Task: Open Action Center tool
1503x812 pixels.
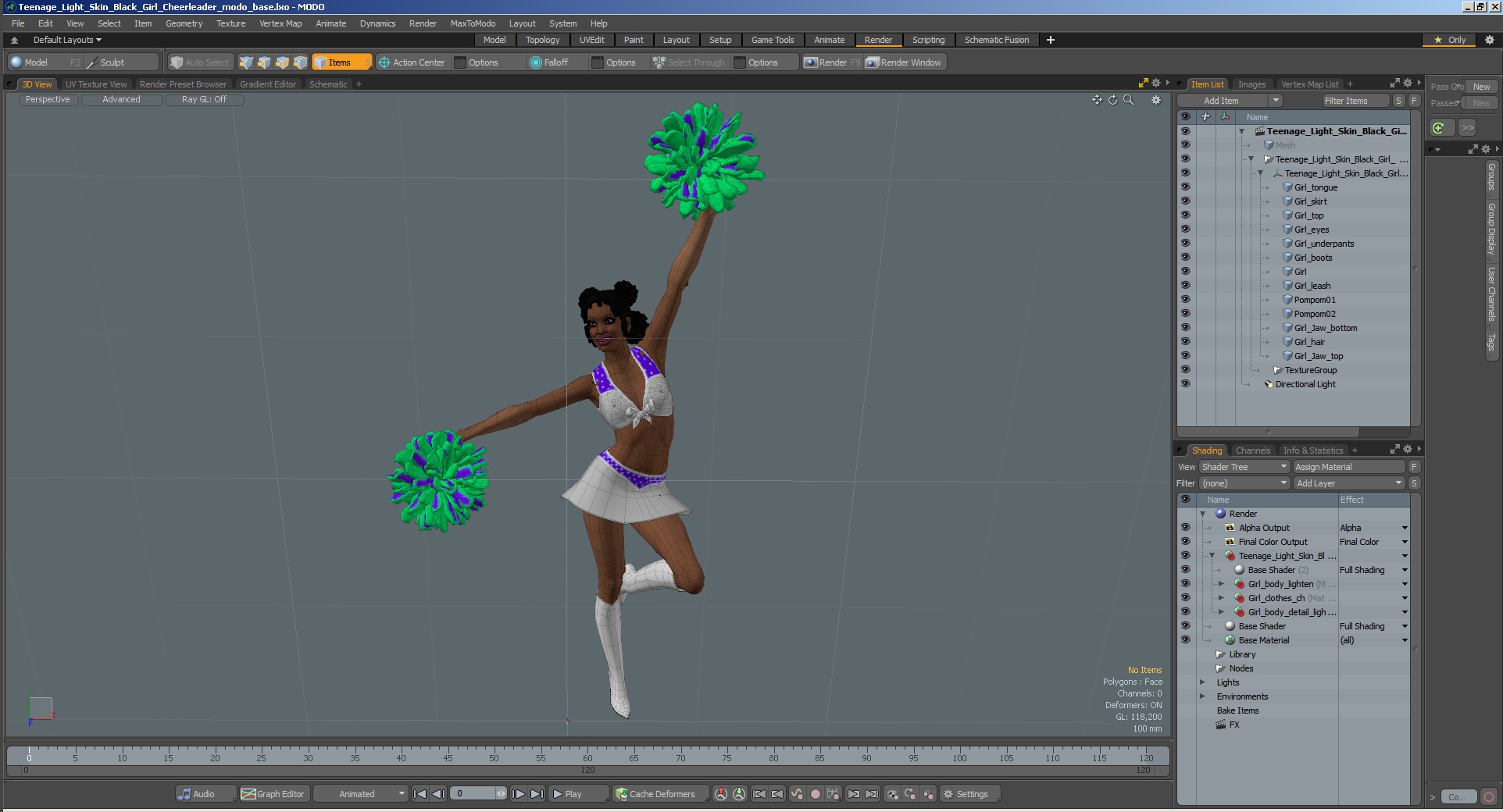Action: tap(411, 62)
